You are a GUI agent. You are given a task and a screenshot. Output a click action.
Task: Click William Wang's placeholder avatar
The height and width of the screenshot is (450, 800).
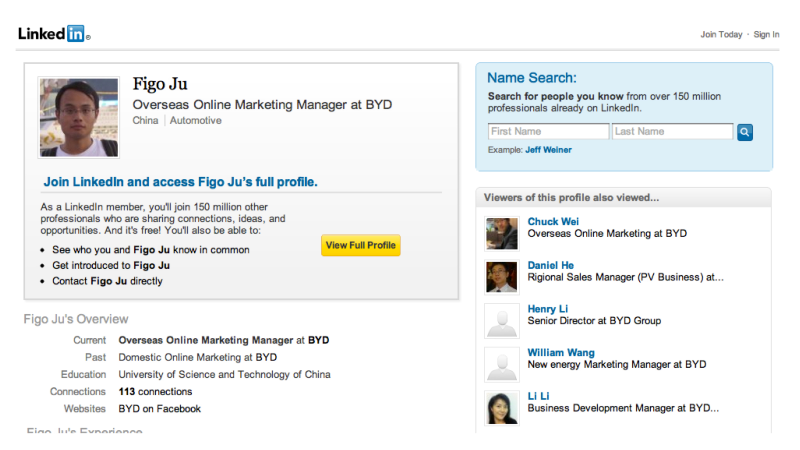click(502, 364)
